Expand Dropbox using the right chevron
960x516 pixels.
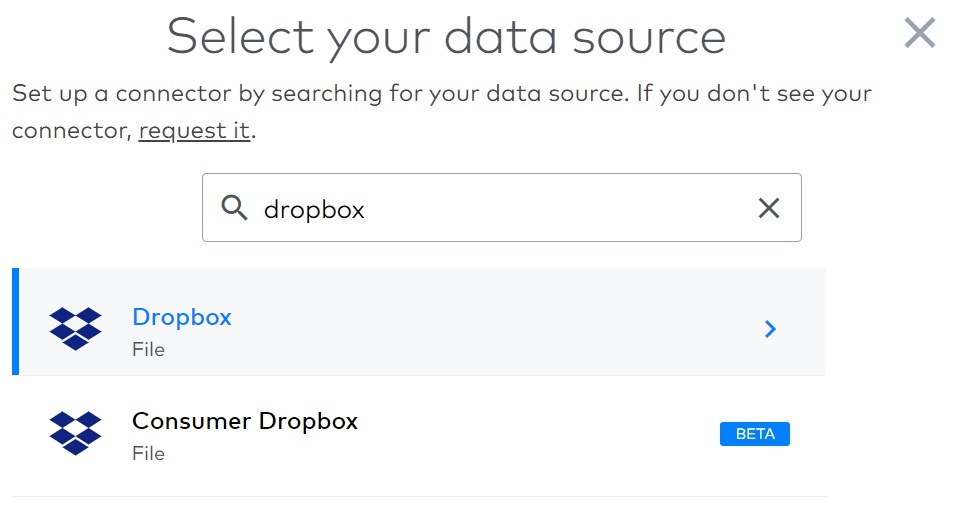(770, 329)
